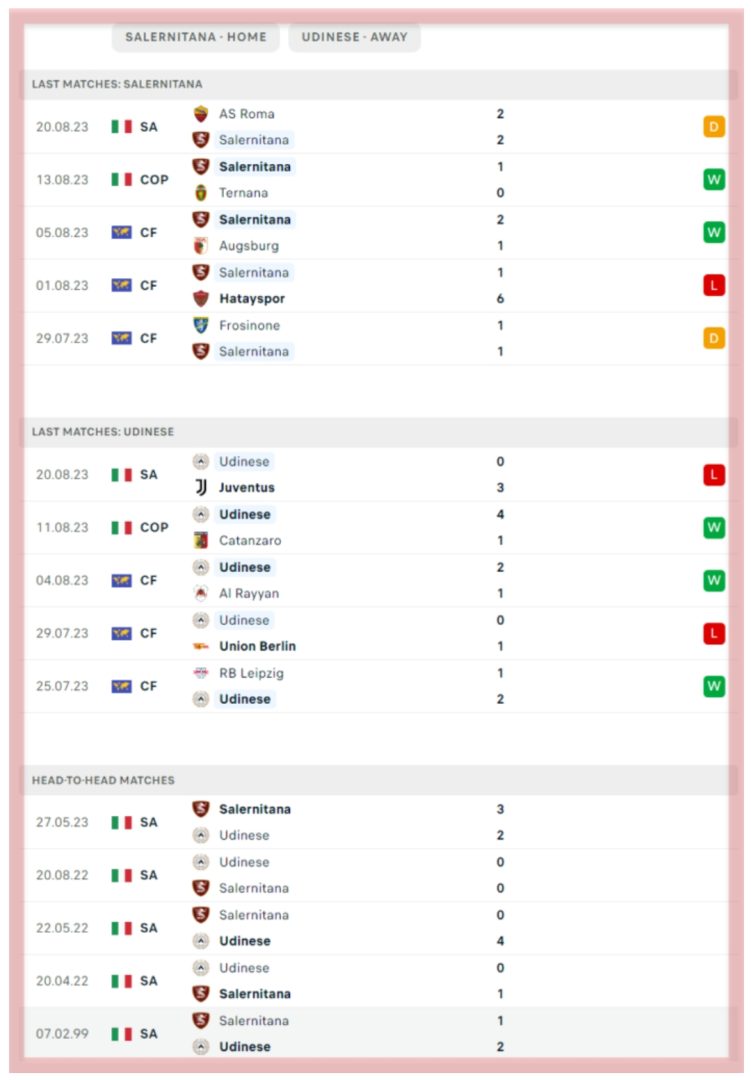Viewport: 751px width, 1080px height.
Task: Click the Augsburg club crest icon
Action: coord(200,246)
